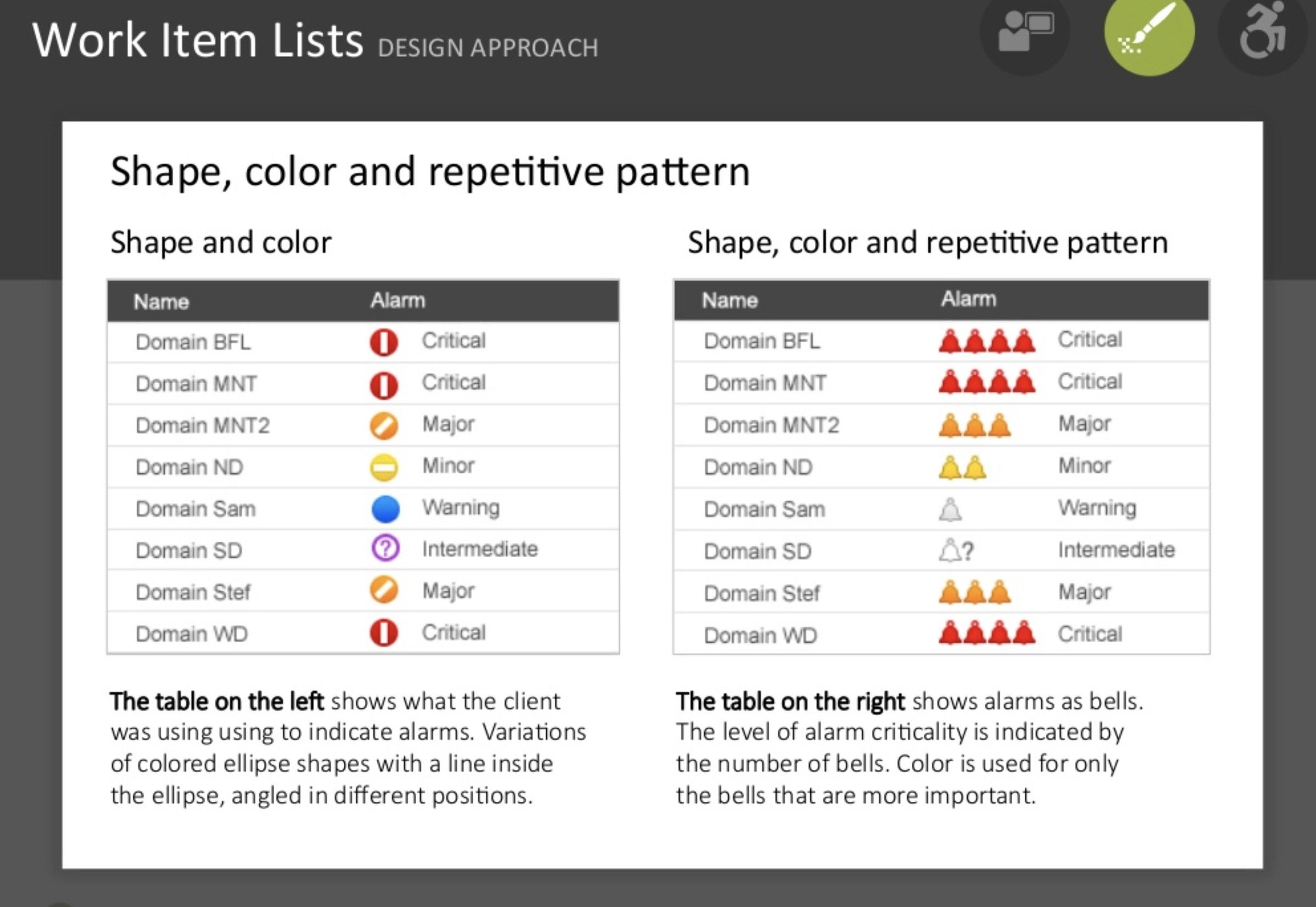
Task: Click red critical icon for Domain BFL
Action: (384, 343)
